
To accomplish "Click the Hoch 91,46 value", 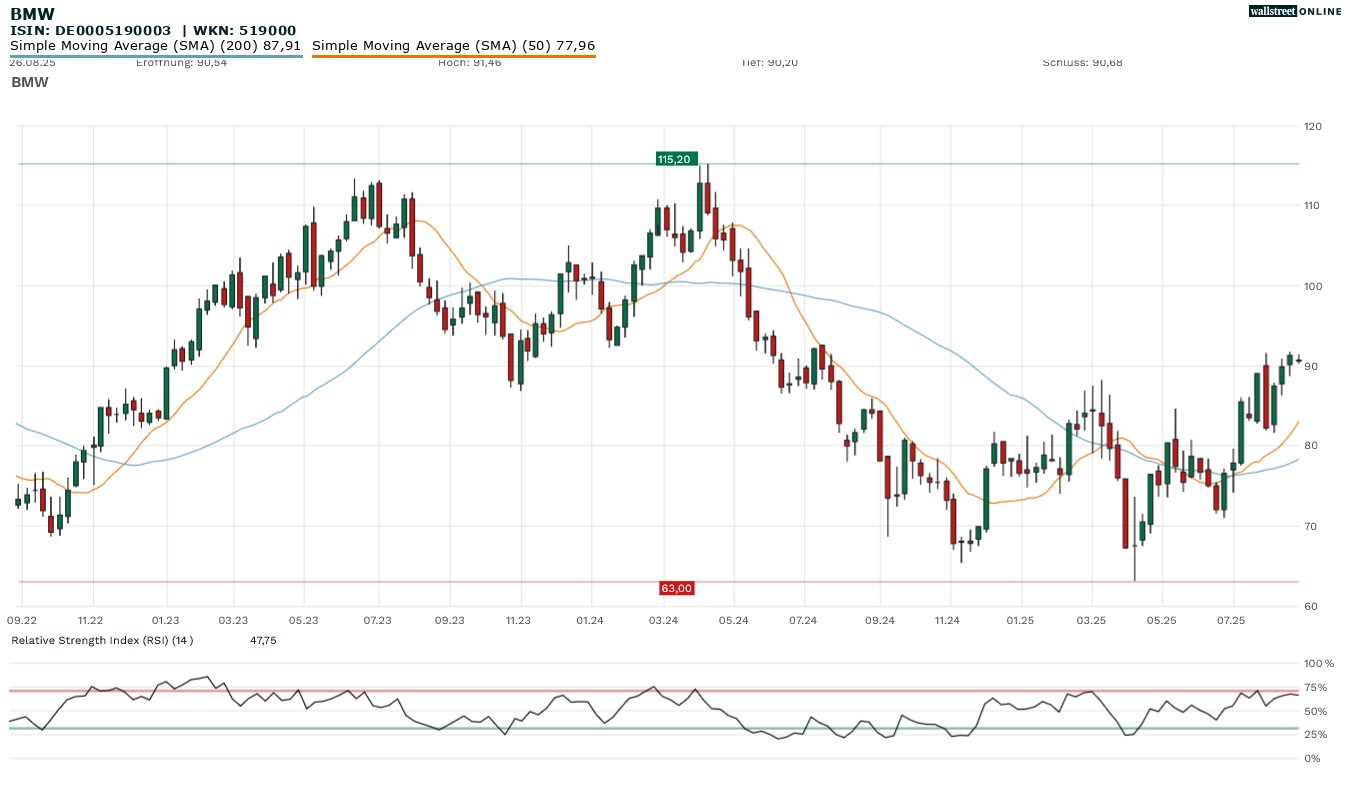I will click(469, 62).
